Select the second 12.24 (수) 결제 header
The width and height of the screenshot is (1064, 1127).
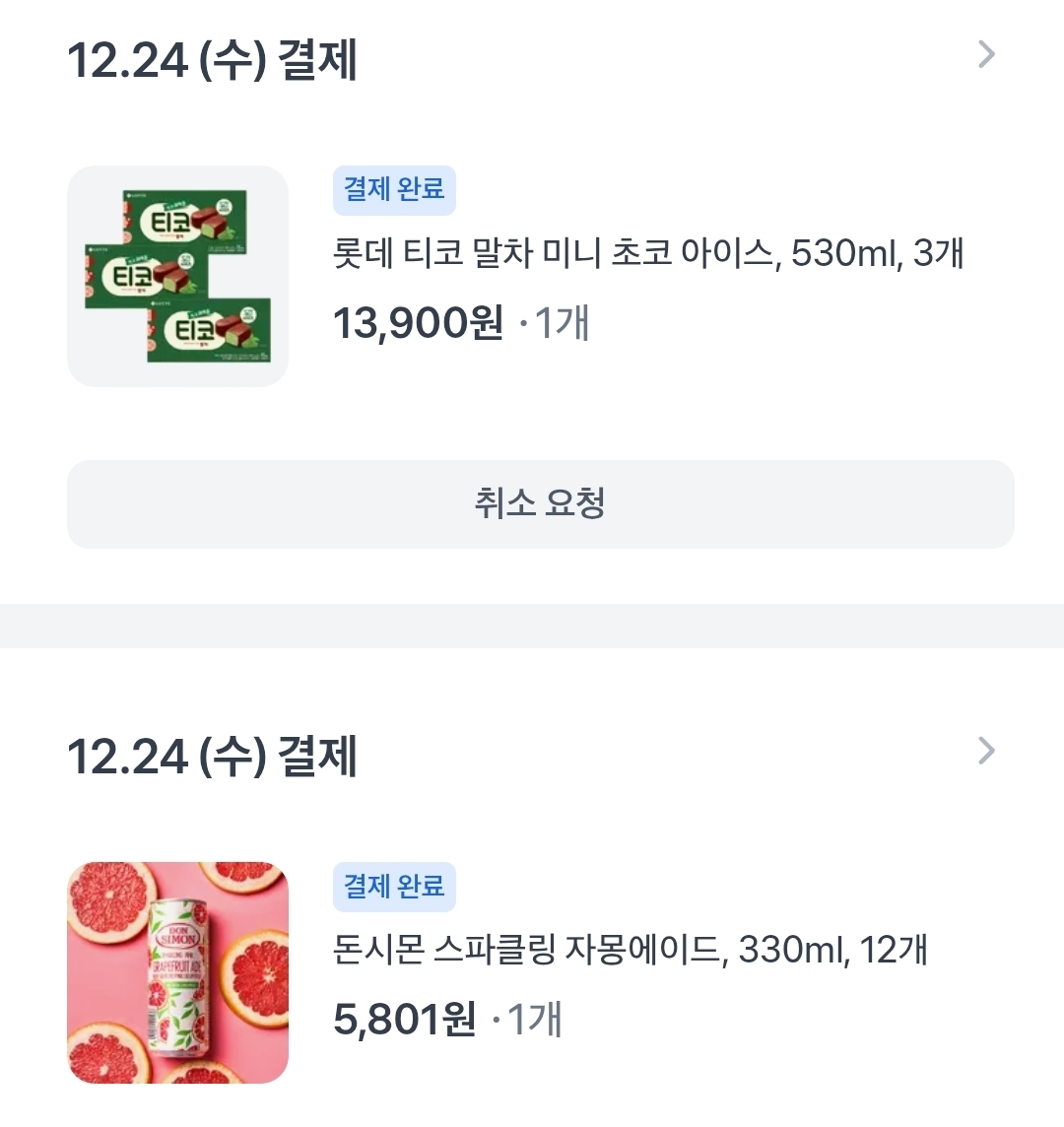(212, 757)
